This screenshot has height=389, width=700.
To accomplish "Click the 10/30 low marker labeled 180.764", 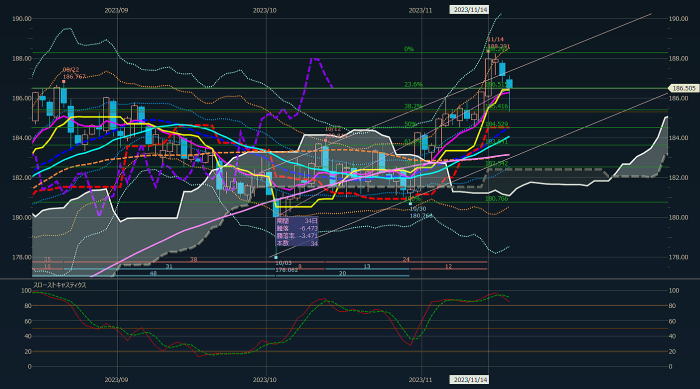I will pos(421,212).
